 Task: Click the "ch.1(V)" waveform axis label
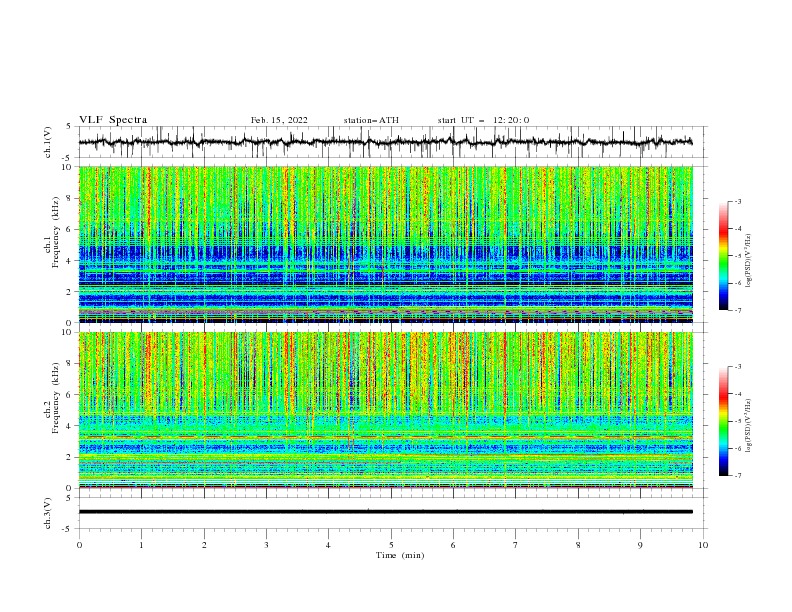point(47,142)
